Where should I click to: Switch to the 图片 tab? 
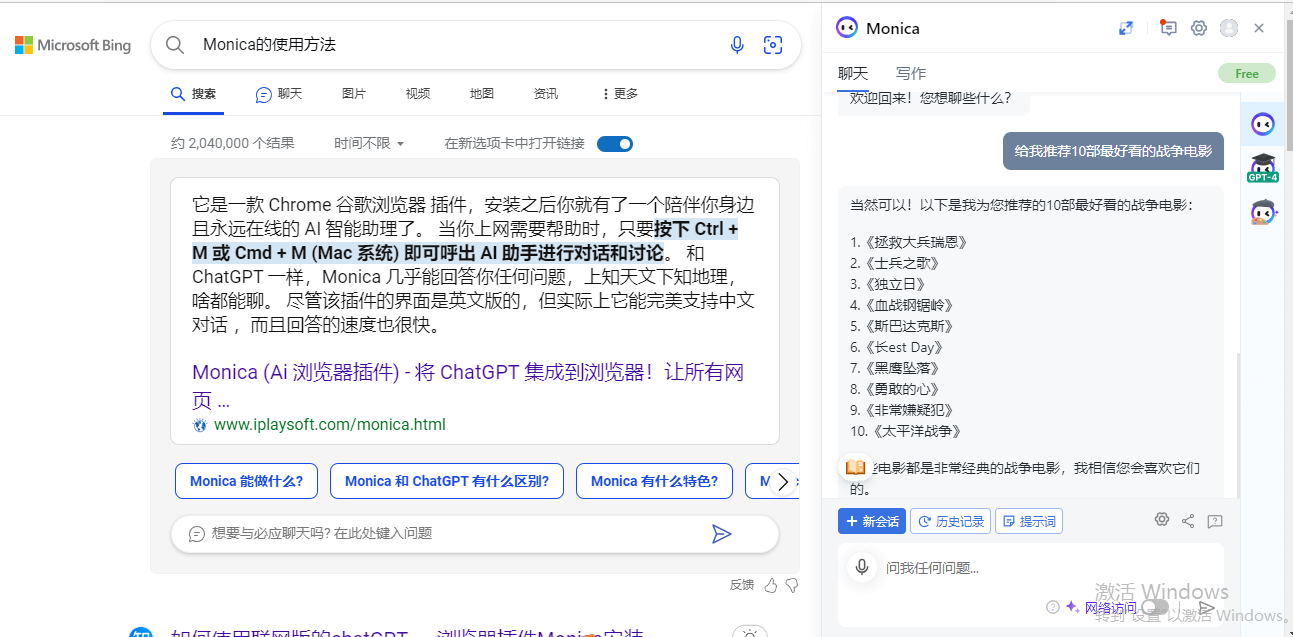coord(354,94)
